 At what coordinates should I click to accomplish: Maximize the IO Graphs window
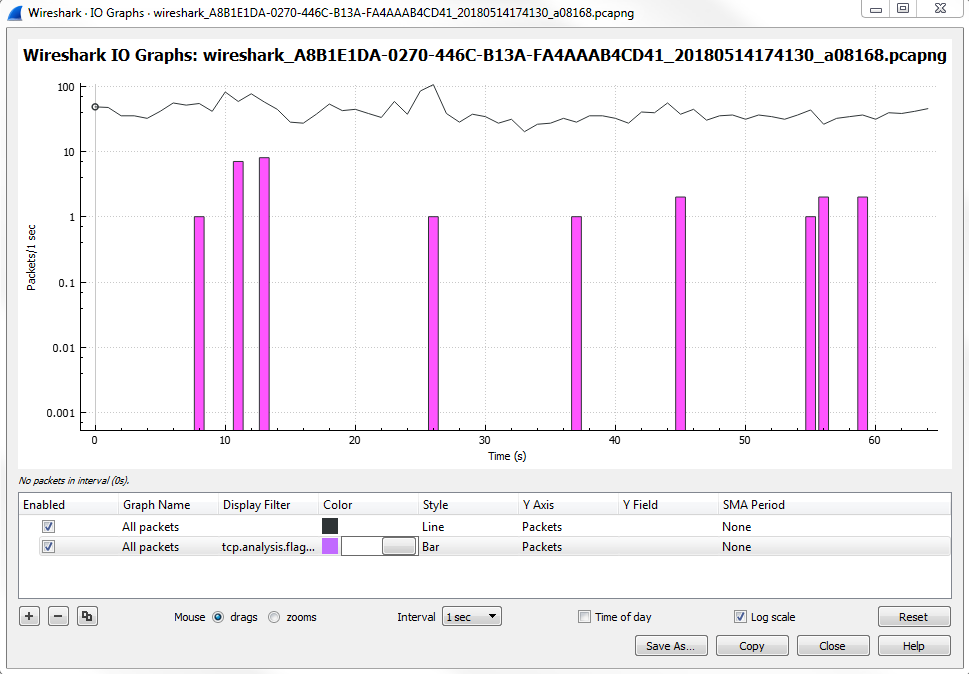pyautogui.click(x=903, y=9)
